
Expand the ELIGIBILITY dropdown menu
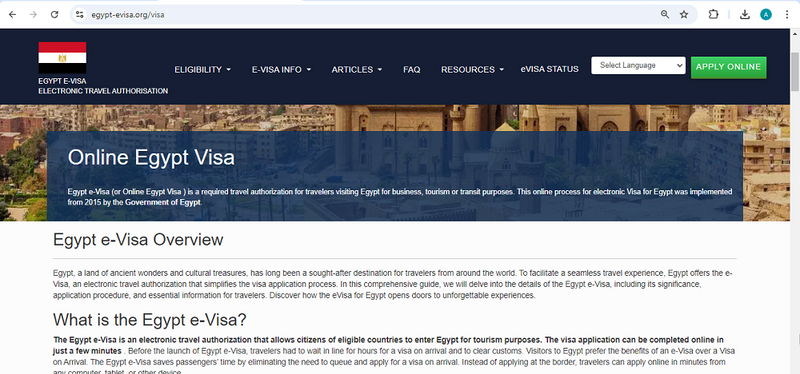click(x=203, y=69)
